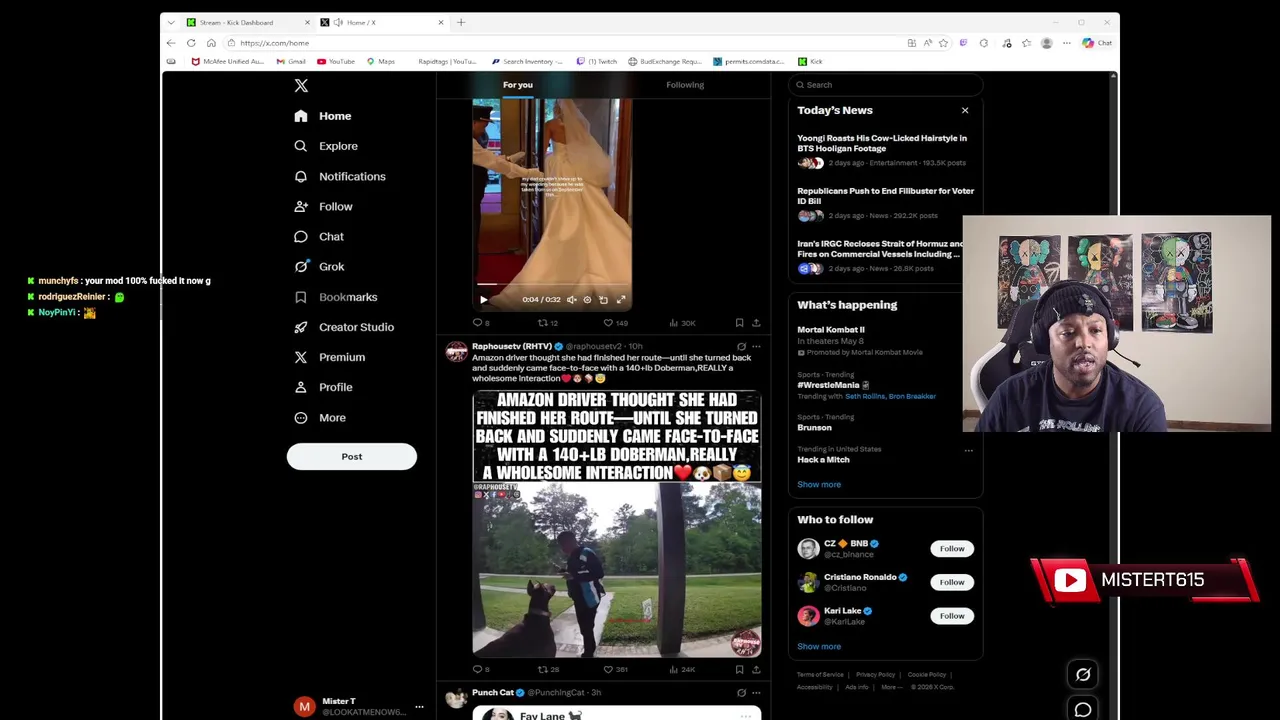Repost the Raphousetv post with 28 reposts
Image resolution: width=1280 pixels, height=720 pixels.
[548, 669]
